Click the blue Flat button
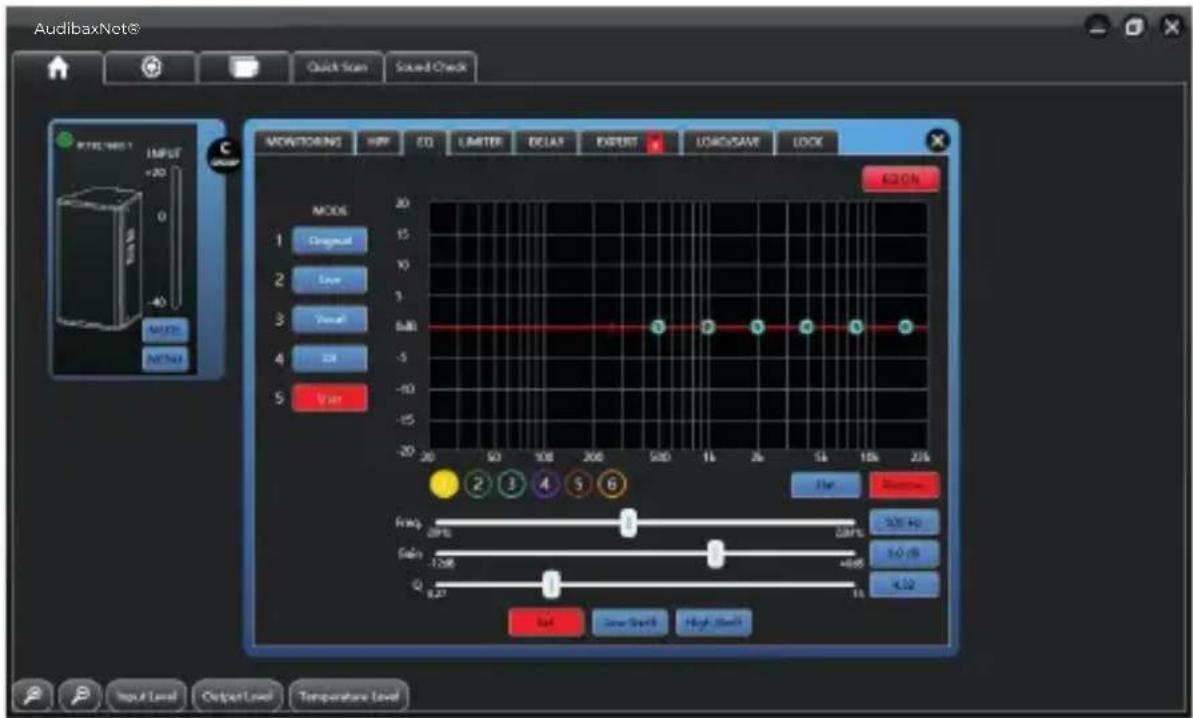This screenshot has width=1193, height=718. coord(826,484)
